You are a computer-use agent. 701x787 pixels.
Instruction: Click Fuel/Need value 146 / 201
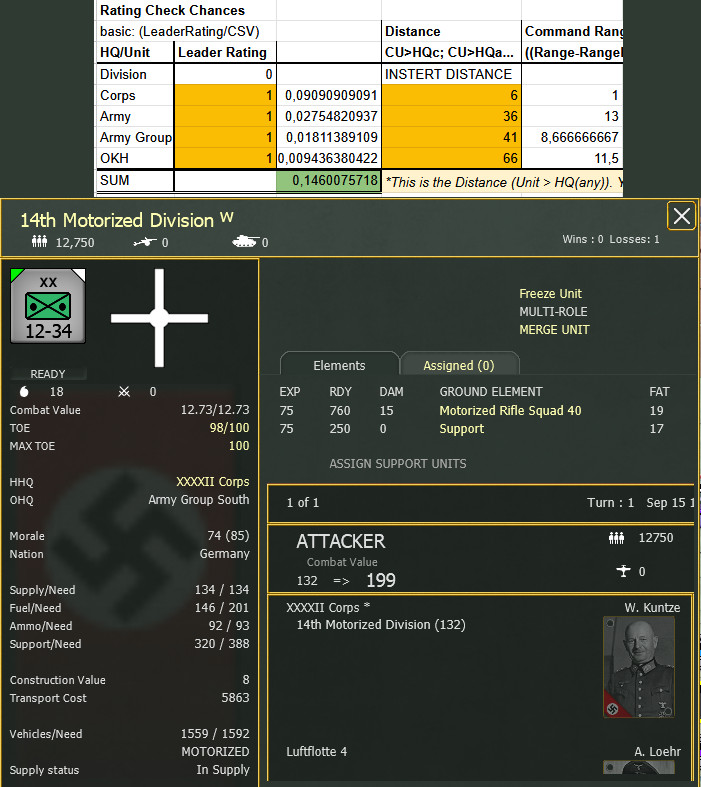click(x=222, y=608)
